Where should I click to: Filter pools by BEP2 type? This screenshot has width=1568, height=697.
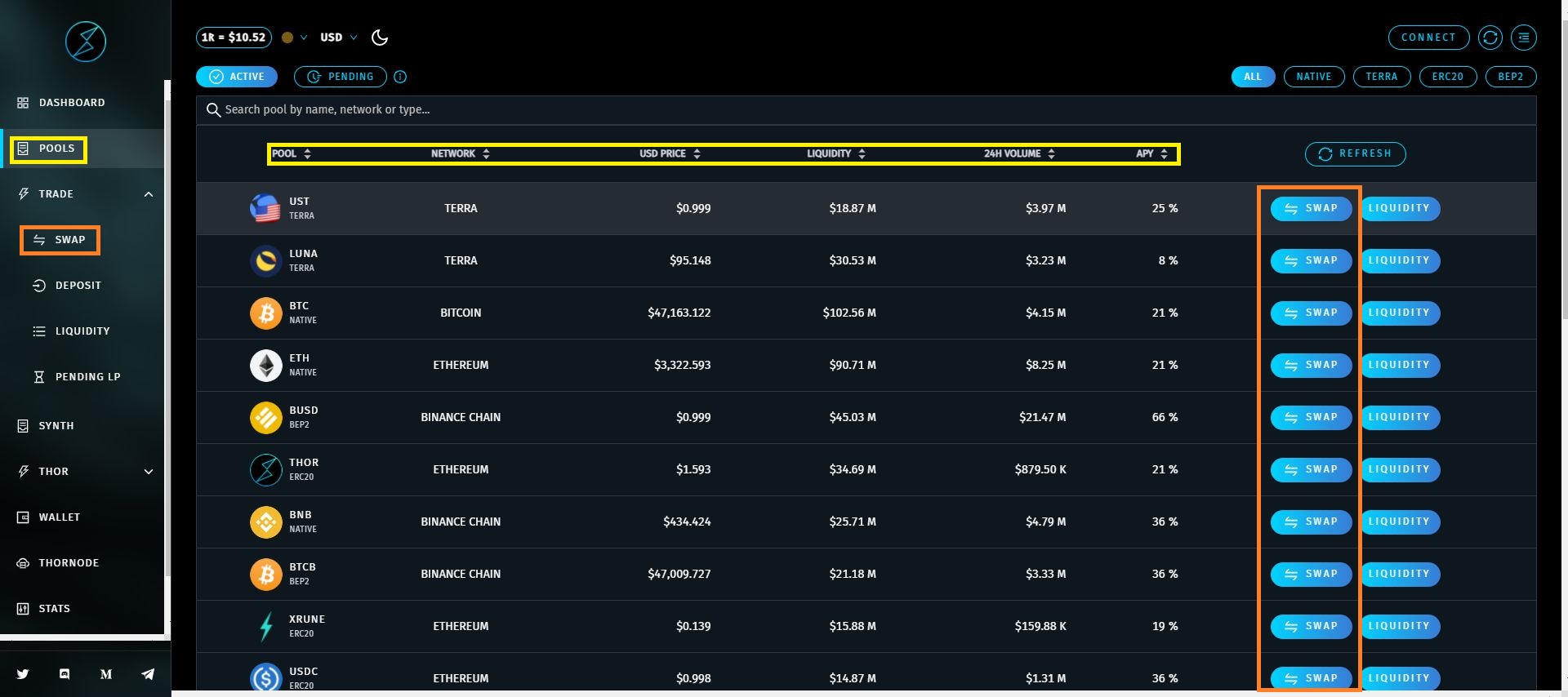point(1511,77)
